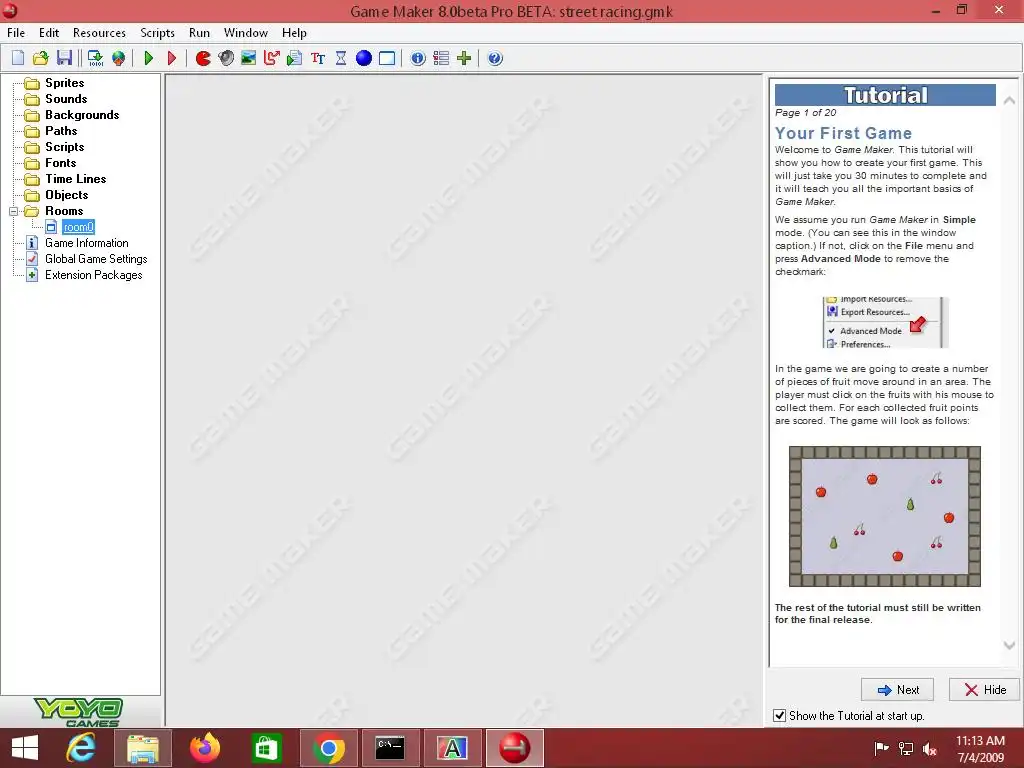The height and width of the screenshot is (768, 1024).
Task: Create a sound with speaker icon
Action: tap(226, 58)
